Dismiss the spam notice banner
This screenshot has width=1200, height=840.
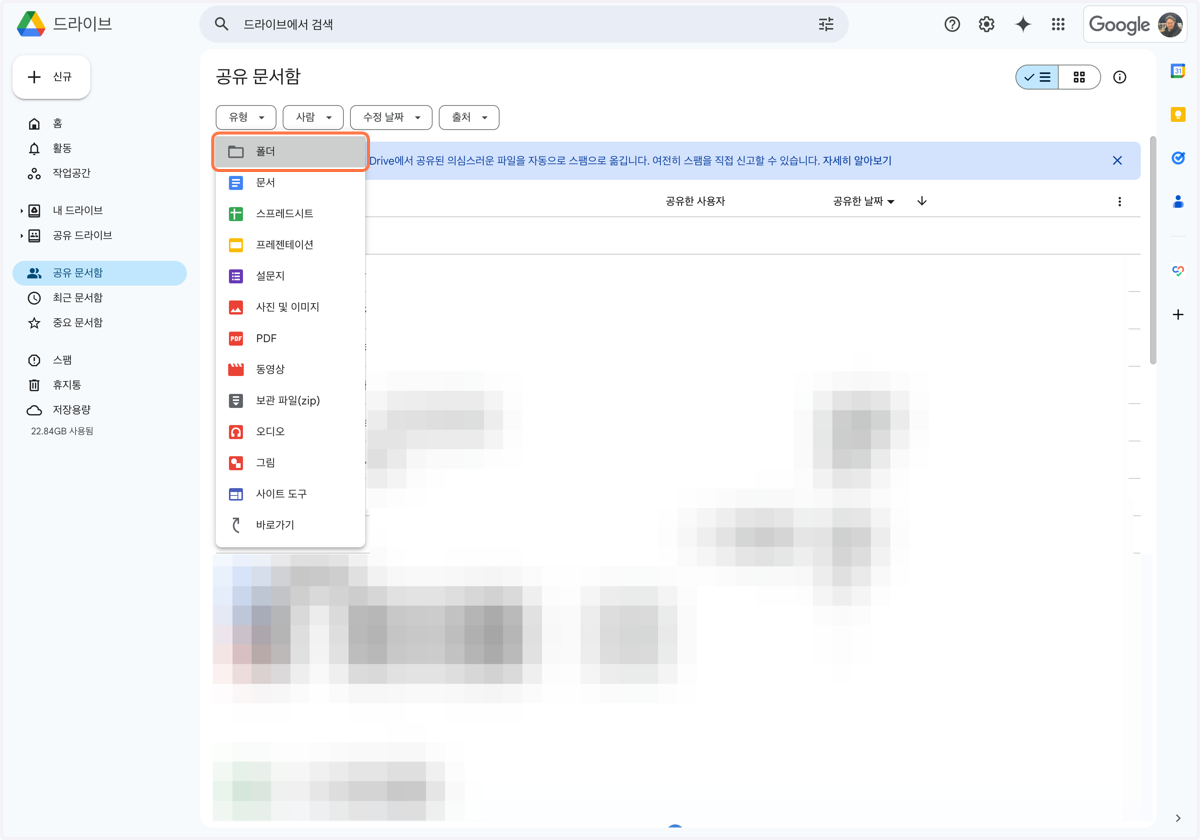[x=1118, y=160]
